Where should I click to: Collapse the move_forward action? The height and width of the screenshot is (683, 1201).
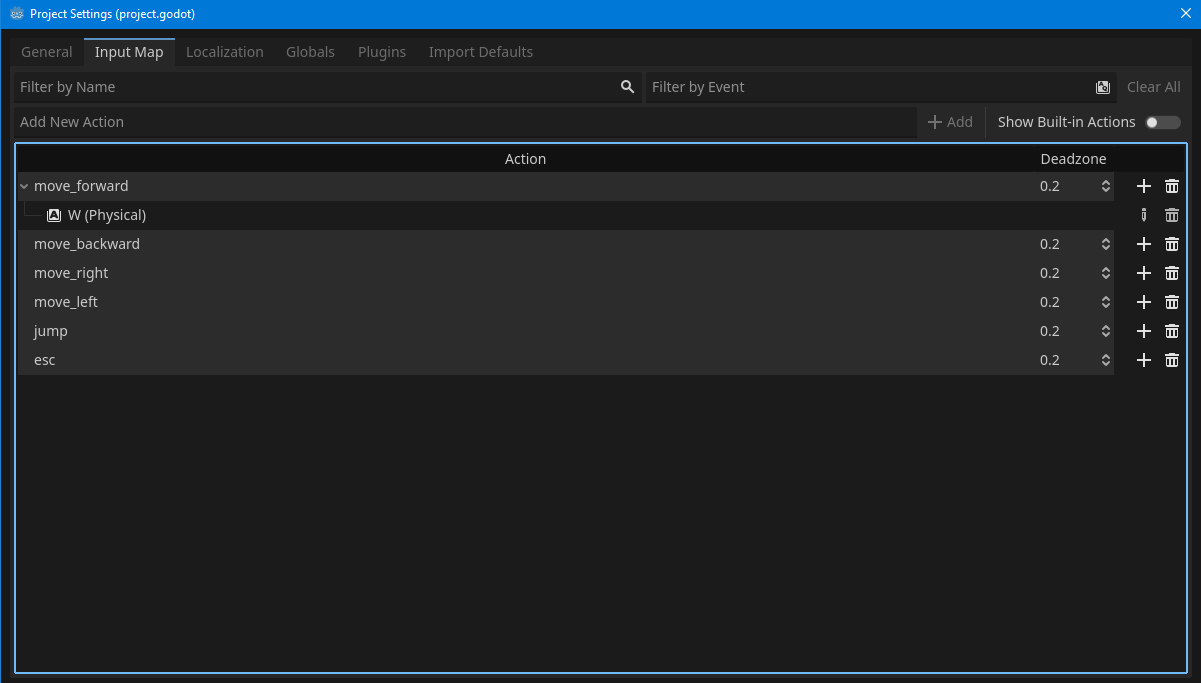pos(24,186)
